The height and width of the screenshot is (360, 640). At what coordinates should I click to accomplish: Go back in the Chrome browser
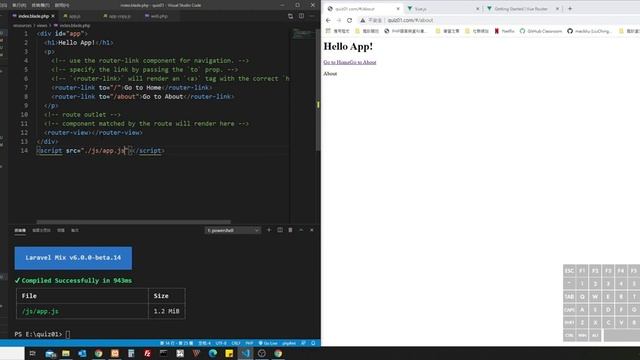pyautogui.click(x=328, y=20)
